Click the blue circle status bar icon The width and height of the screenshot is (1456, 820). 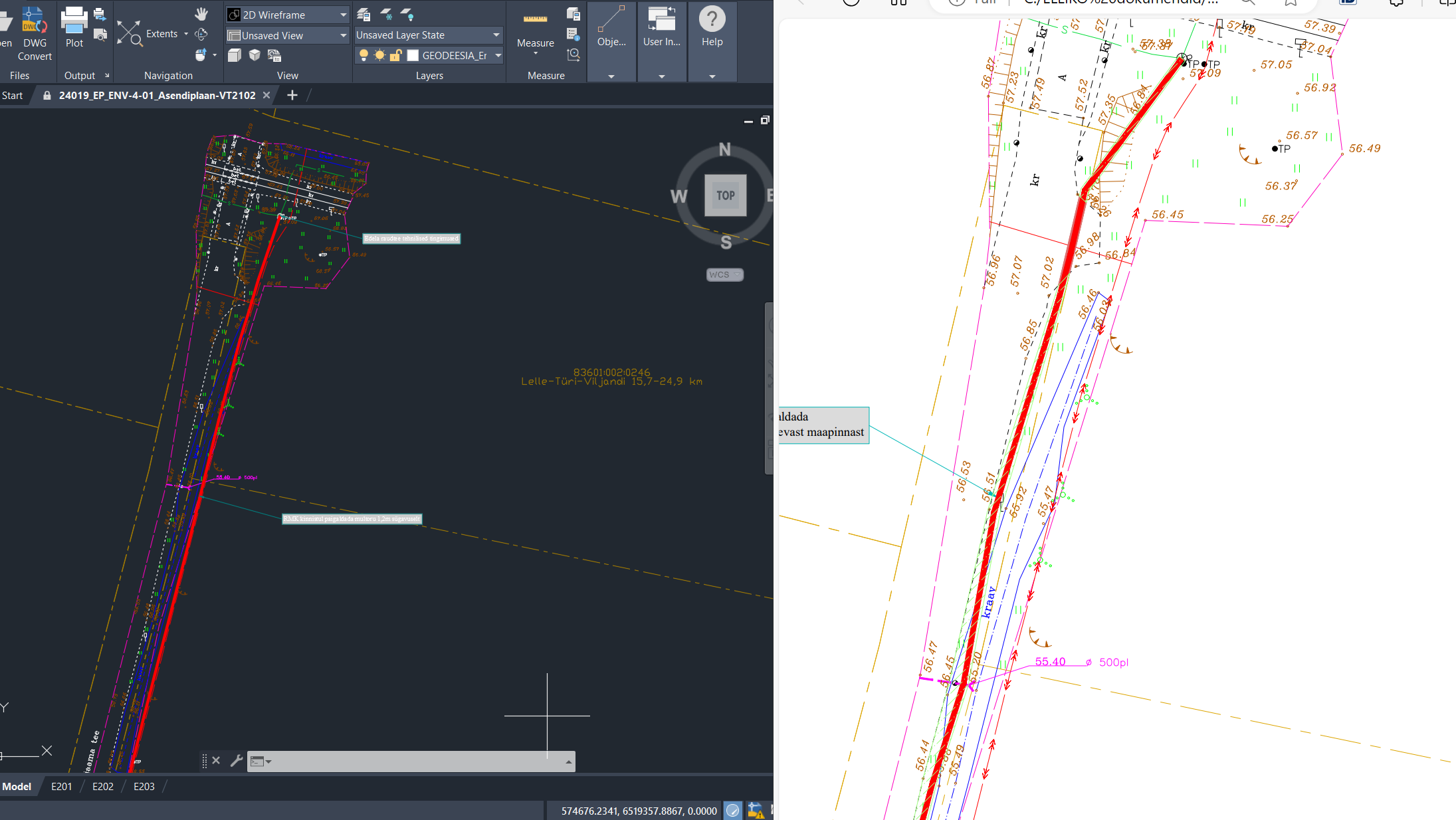pos(732,810)
